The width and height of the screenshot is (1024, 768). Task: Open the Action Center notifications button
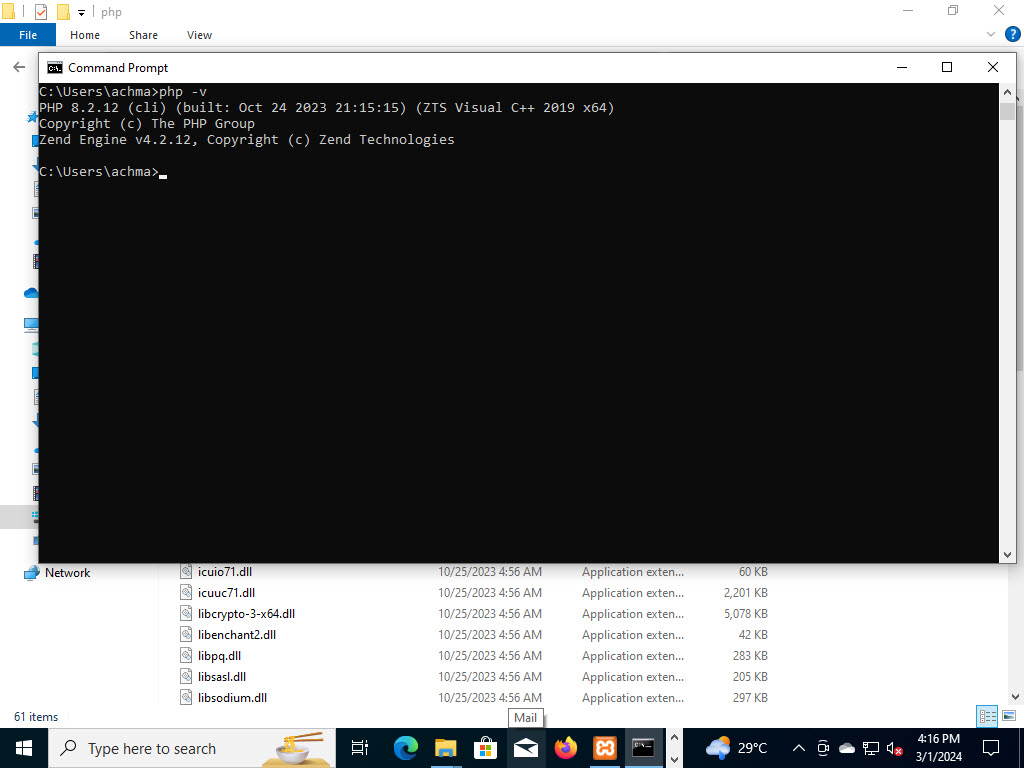(989, 747)
